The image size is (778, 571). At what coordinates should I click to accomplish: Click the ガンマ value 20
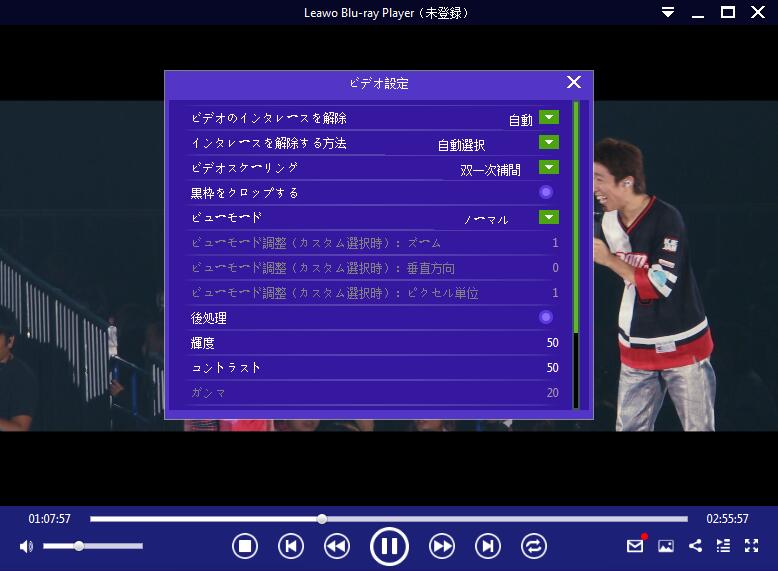[553, 393]
